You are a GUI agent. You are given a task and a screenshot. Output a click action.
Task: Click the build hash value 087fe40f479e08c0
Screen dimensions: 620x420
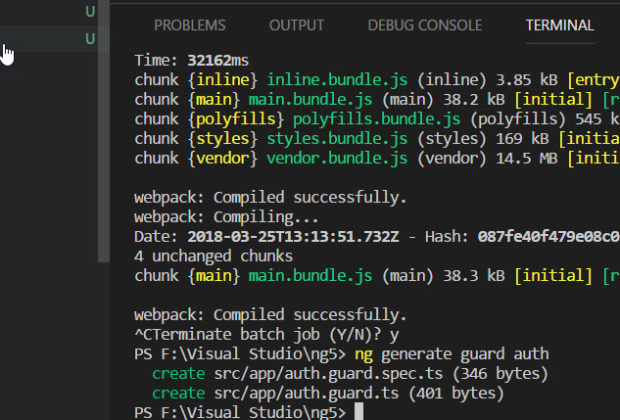(548, 236)
